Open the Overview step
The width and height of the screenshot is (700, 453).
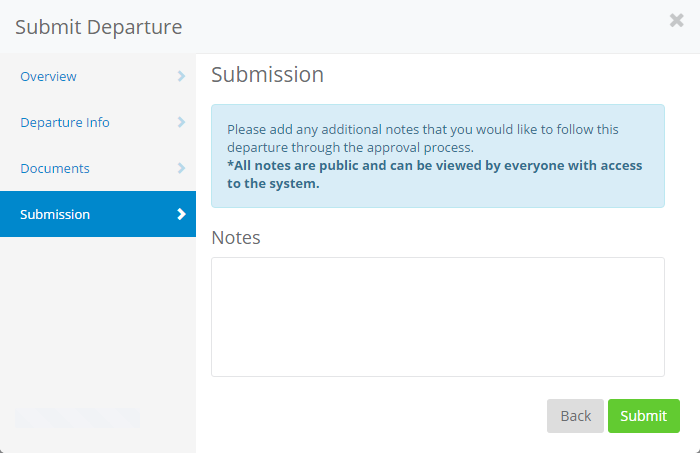tap(49, 77)
